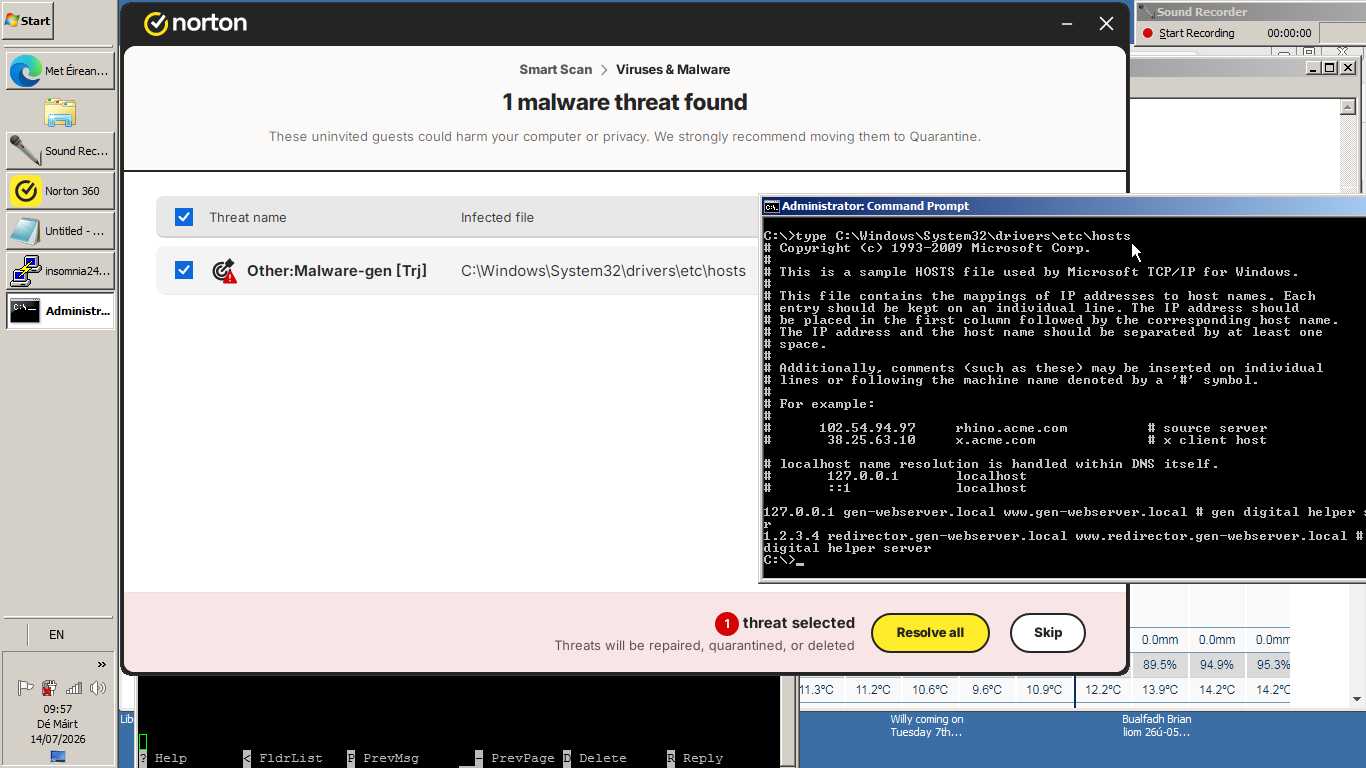
Task: Click the 10.6°C temperature cell
Action: pos(930,690)
